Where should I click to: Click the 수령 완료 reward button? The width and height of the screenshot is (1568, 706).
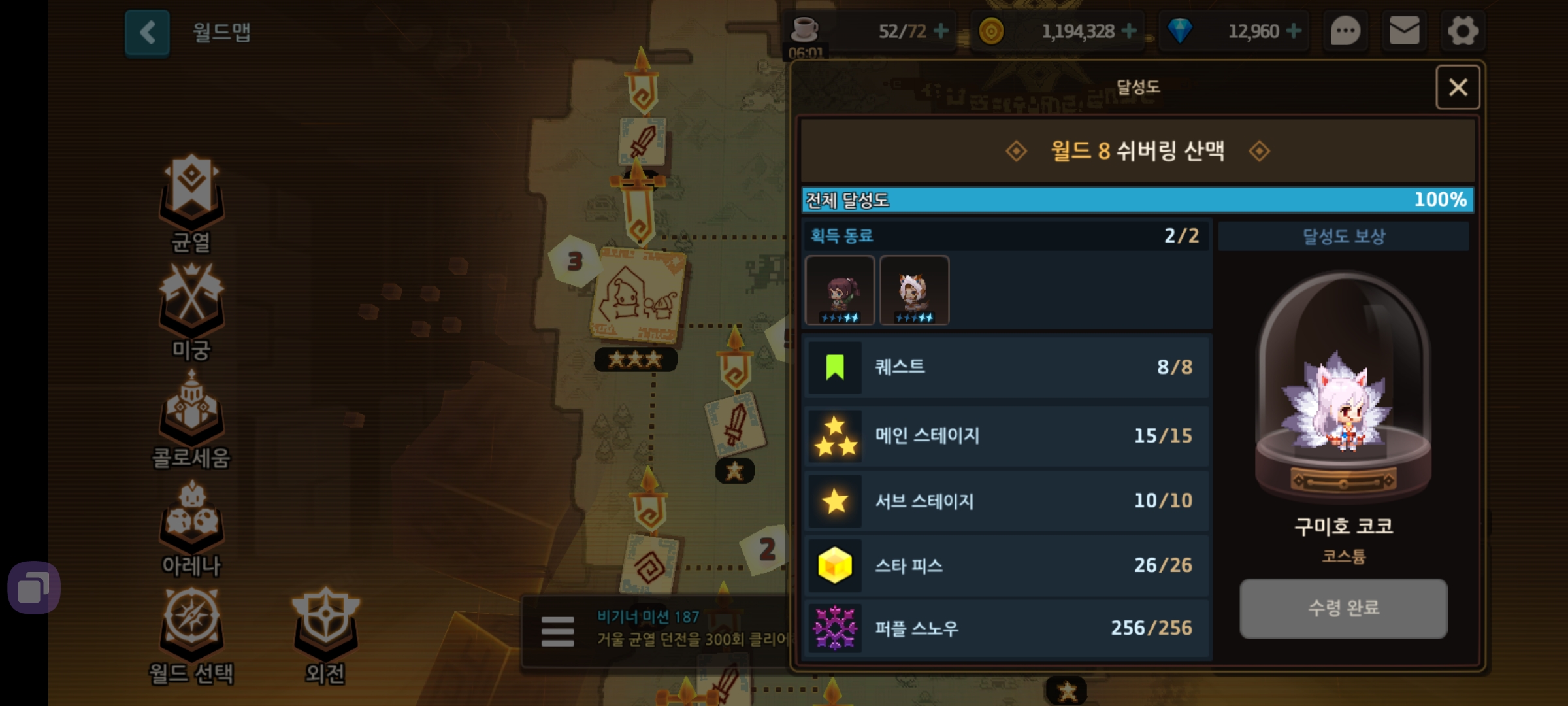point(1343,608)
